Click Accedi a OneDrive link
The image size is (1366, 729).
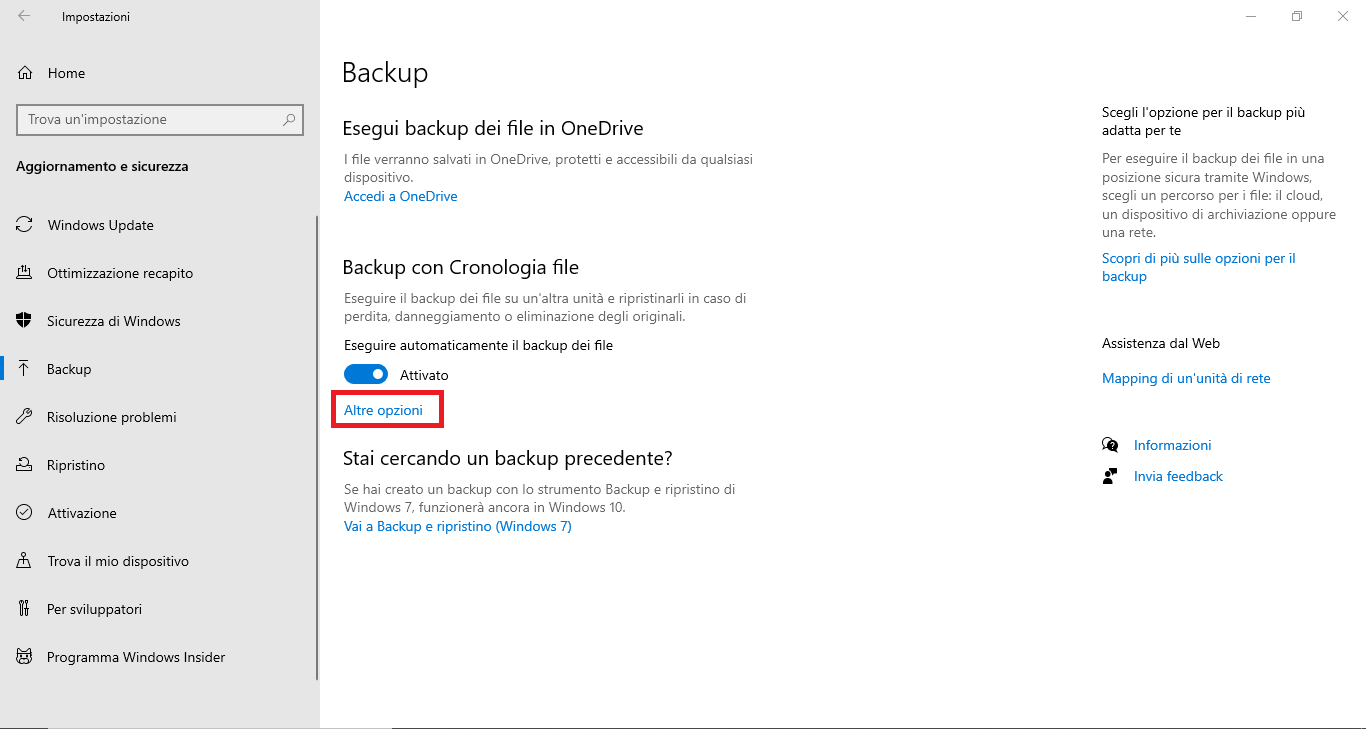point(401,196)
